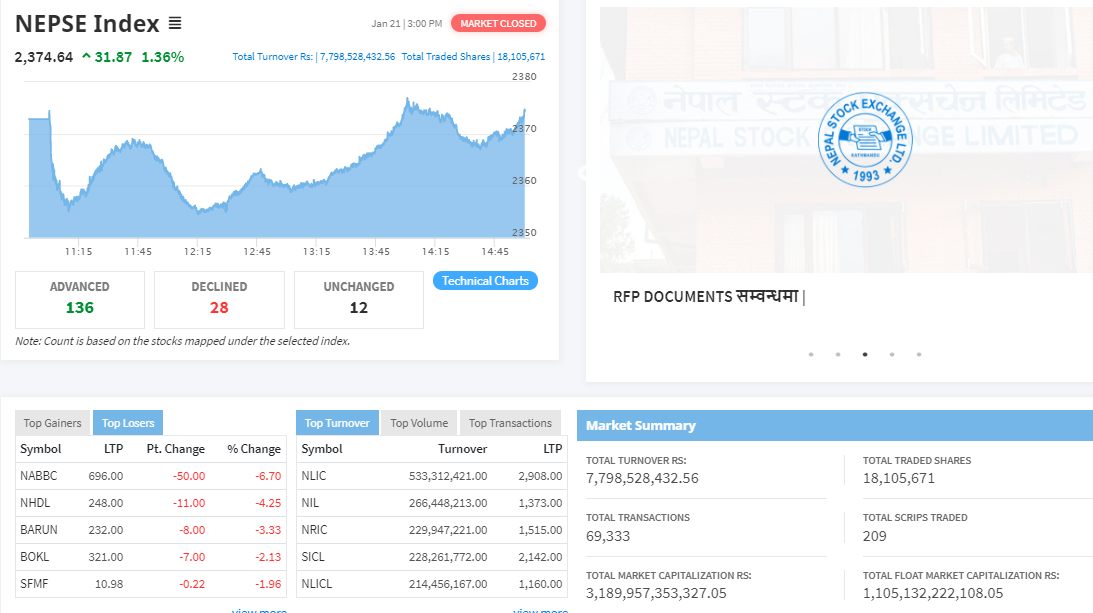Open the NEPSE Index hamburger menu
The height and width of the screenshot is (613, 1093).
point(175,24)
